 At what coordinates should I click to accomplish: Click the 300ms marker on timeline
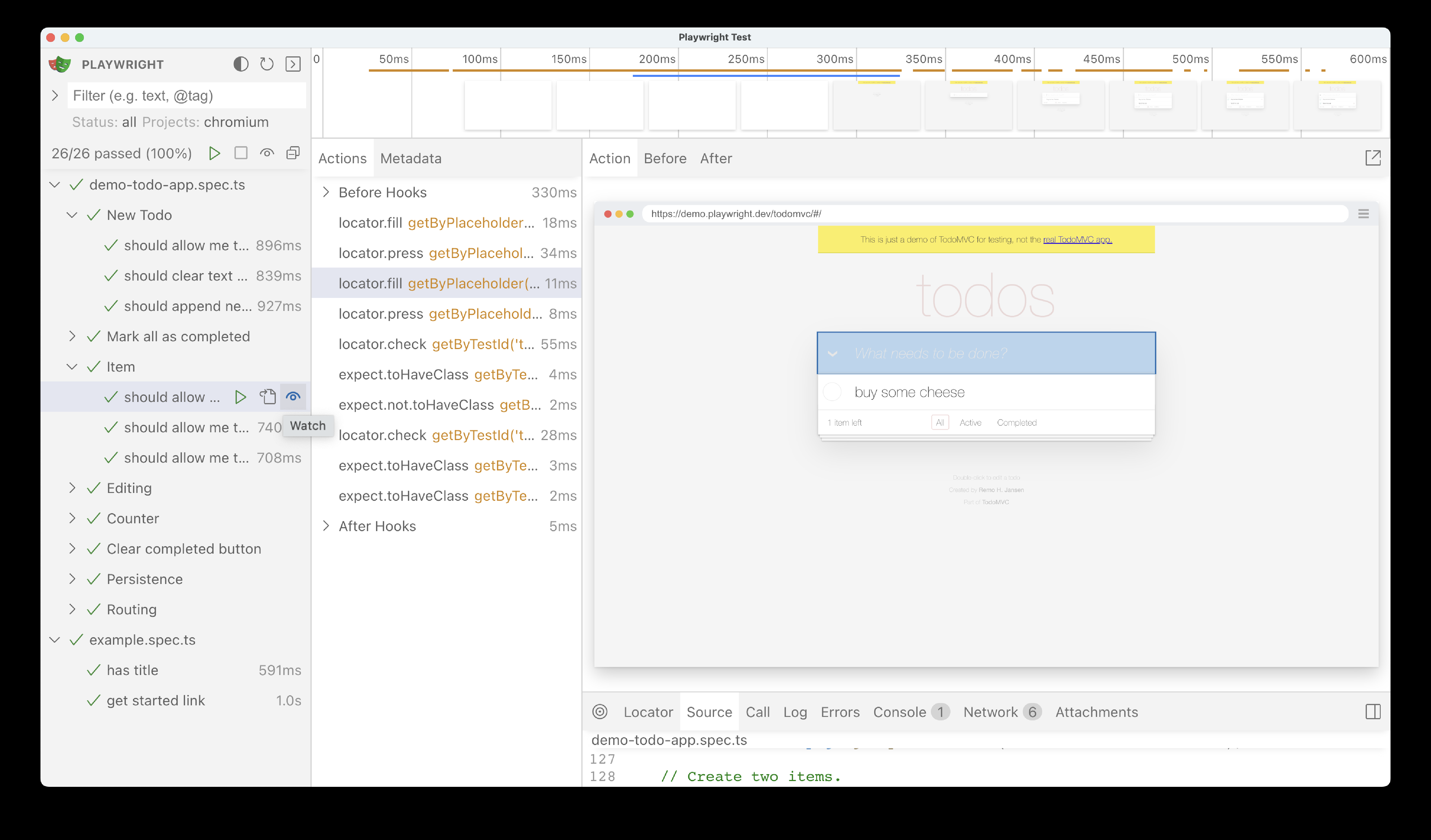pyautogui.click(x=834, y=59)
